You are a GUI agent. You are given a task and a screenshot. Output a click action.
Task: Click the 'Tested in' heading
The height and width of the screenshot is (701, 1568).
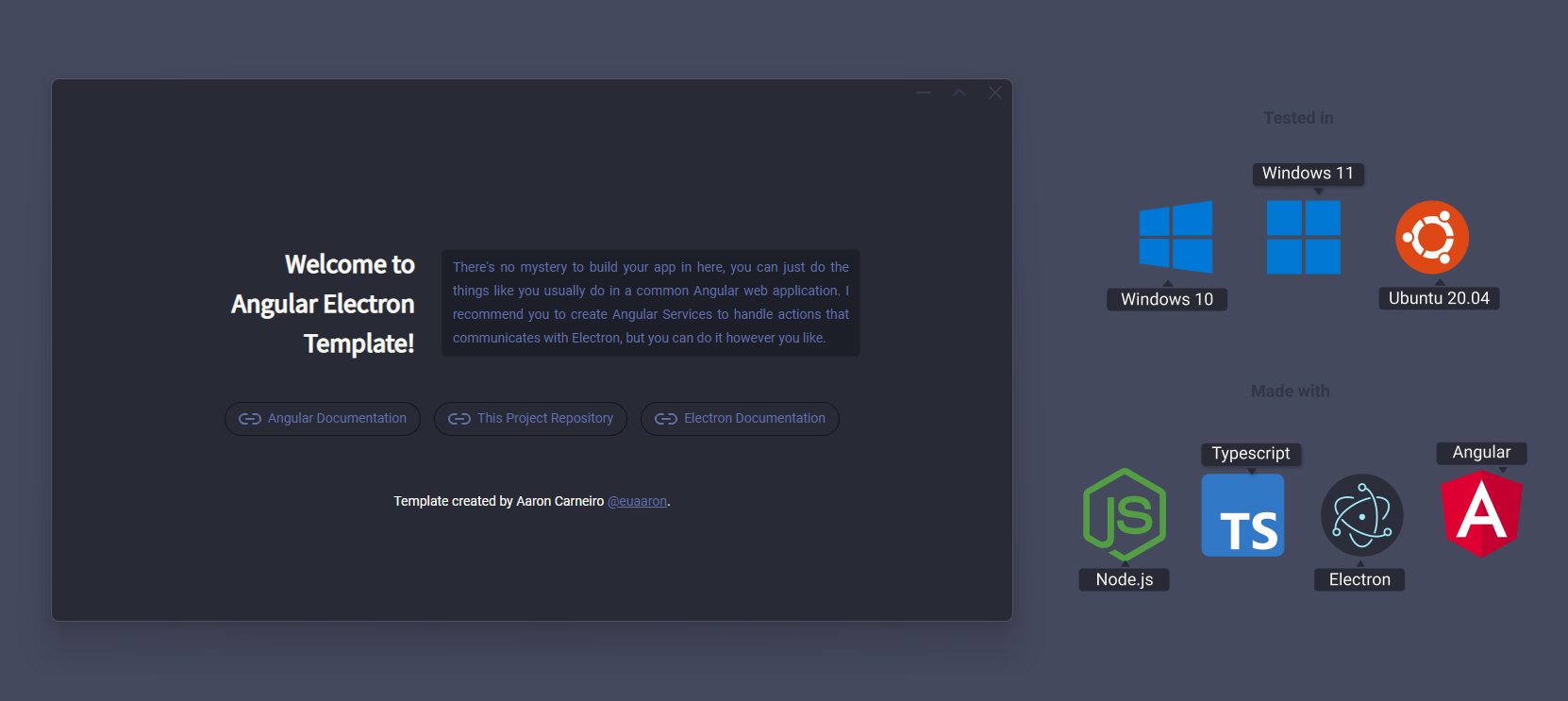(1299, 118)
